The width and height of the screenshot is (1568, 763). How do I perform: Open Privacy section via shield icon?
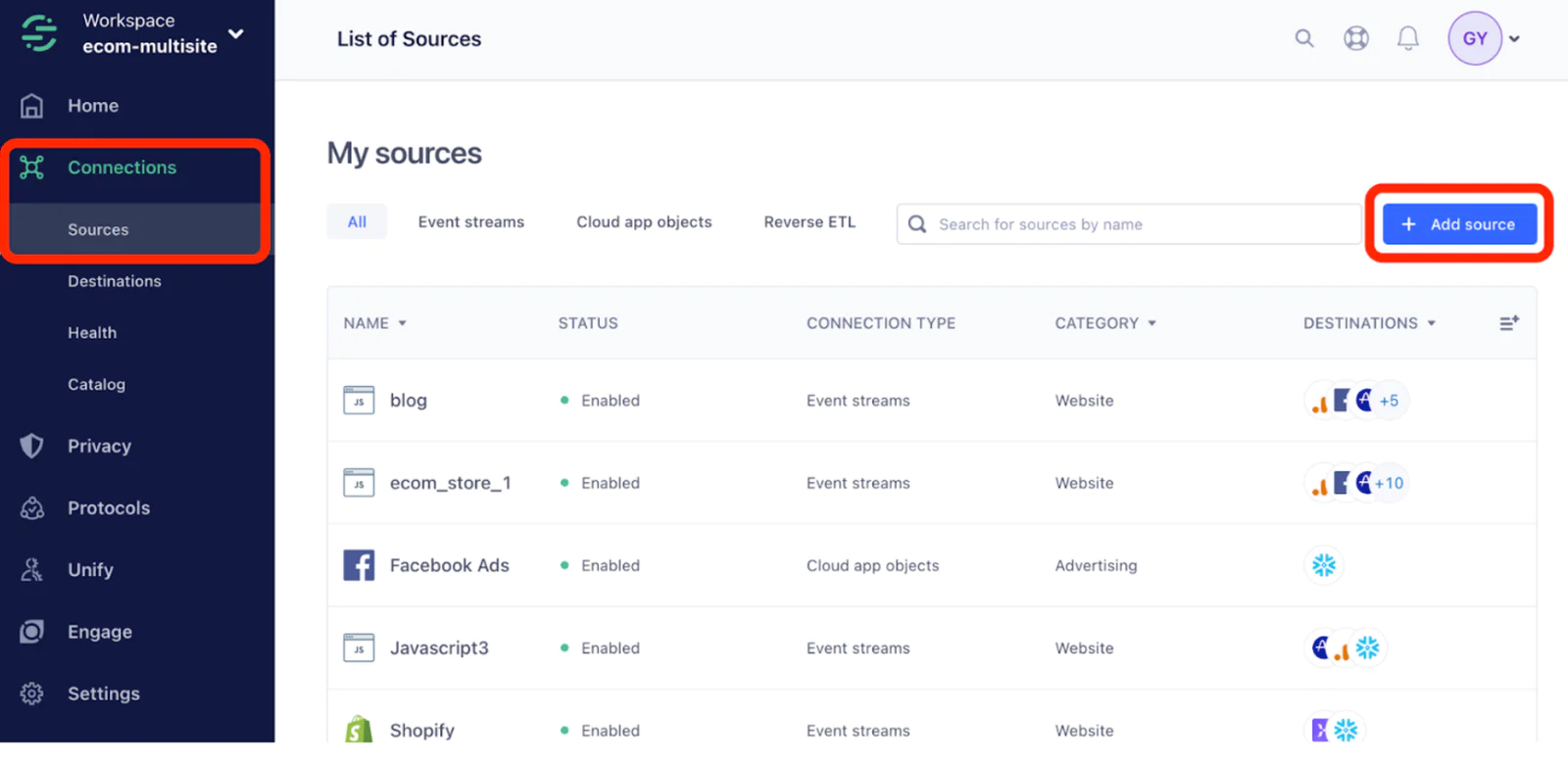[x=32, y=446]
